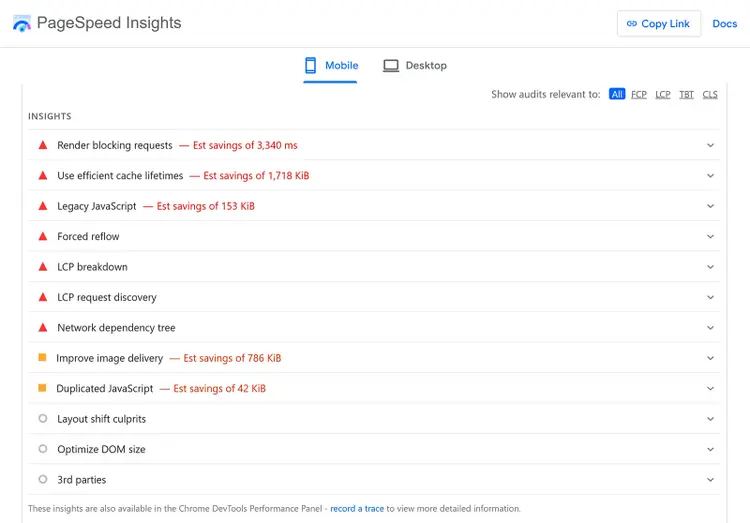Click the red triangle beside Legacy JavaScript
This screenshot has height=523, width=750.
43,206
